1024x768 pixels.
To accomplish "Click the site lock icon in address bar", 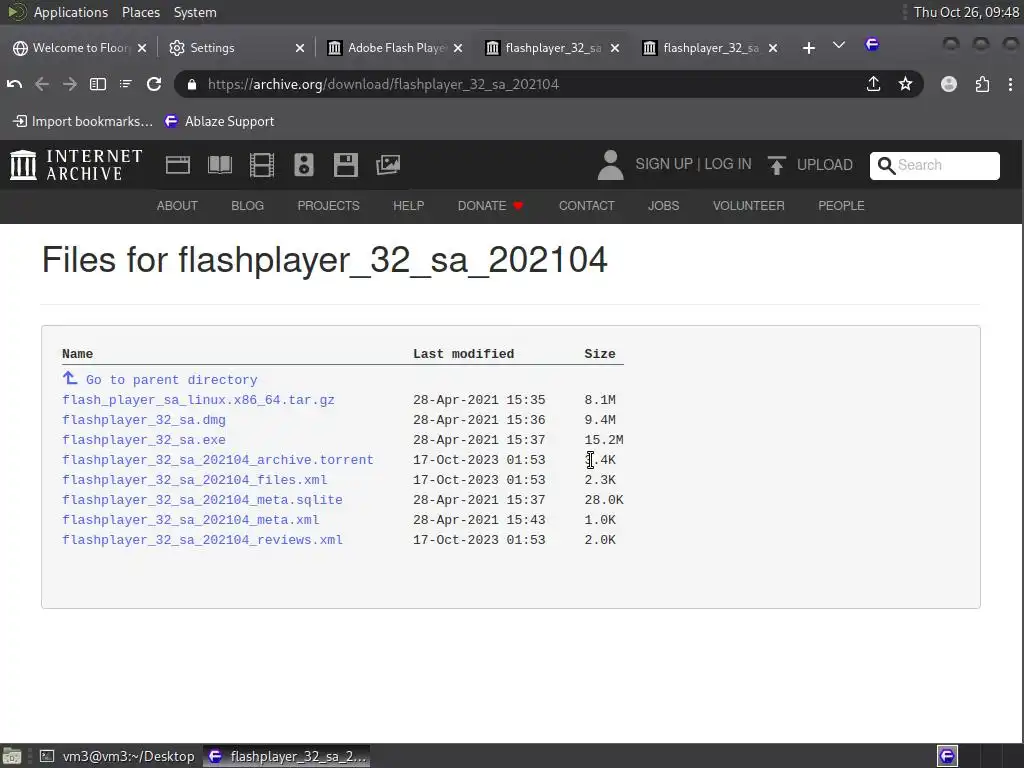I will (x=191, y=84).
